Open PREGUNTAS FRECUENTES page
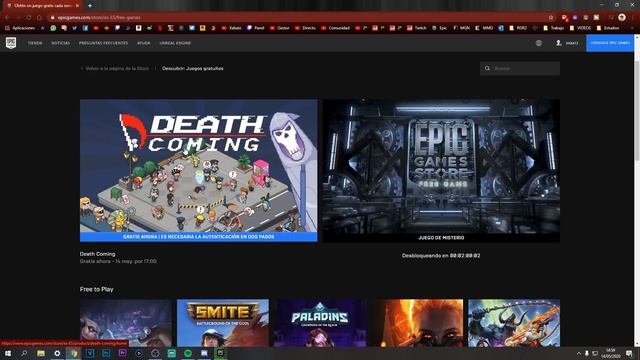This screenshot has width=640, height=360. pos(103,43)
